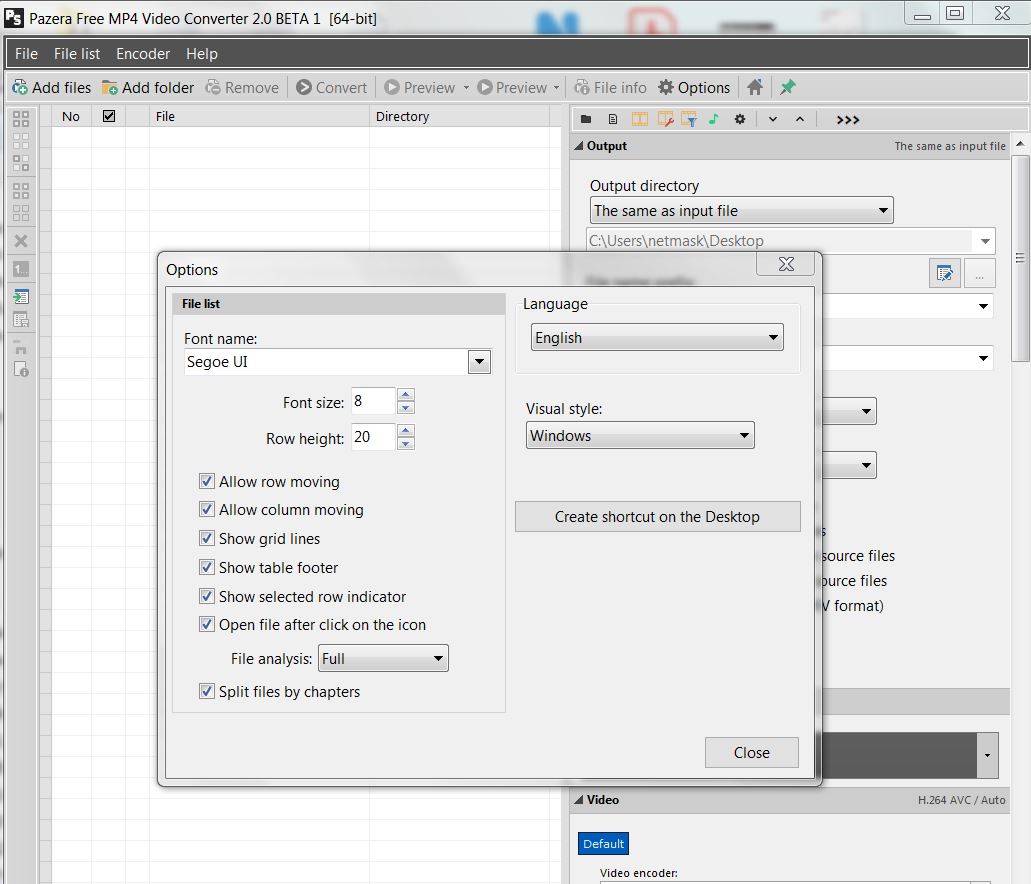Toggle Open file after click on the icon
The width and height of the screenshot is (1031, 884).
point(206,624)
